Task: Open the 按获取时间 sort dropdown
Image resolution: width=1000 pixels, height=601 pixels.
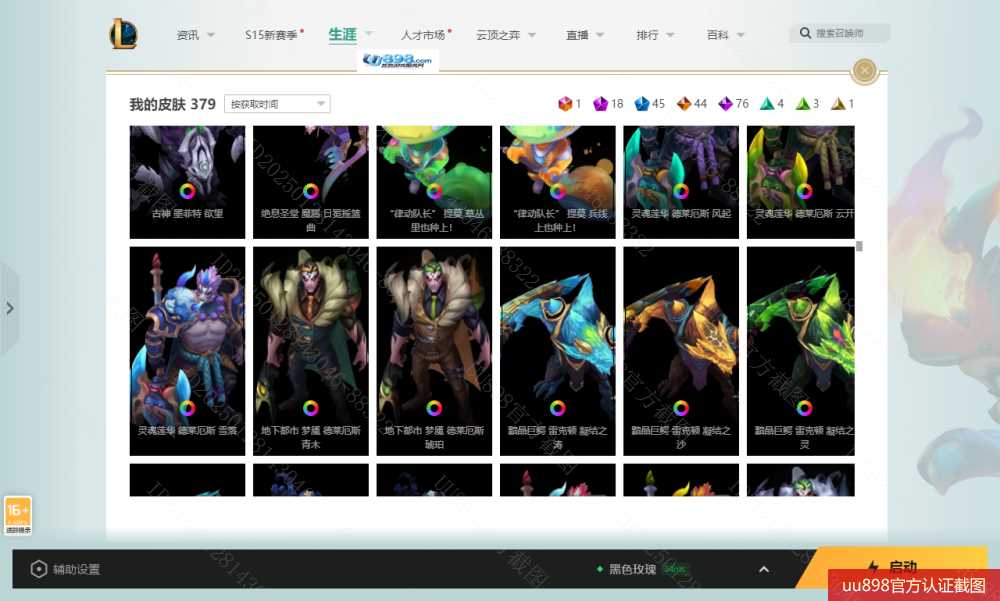Action: pyautogui.click(x=277, y=103)
